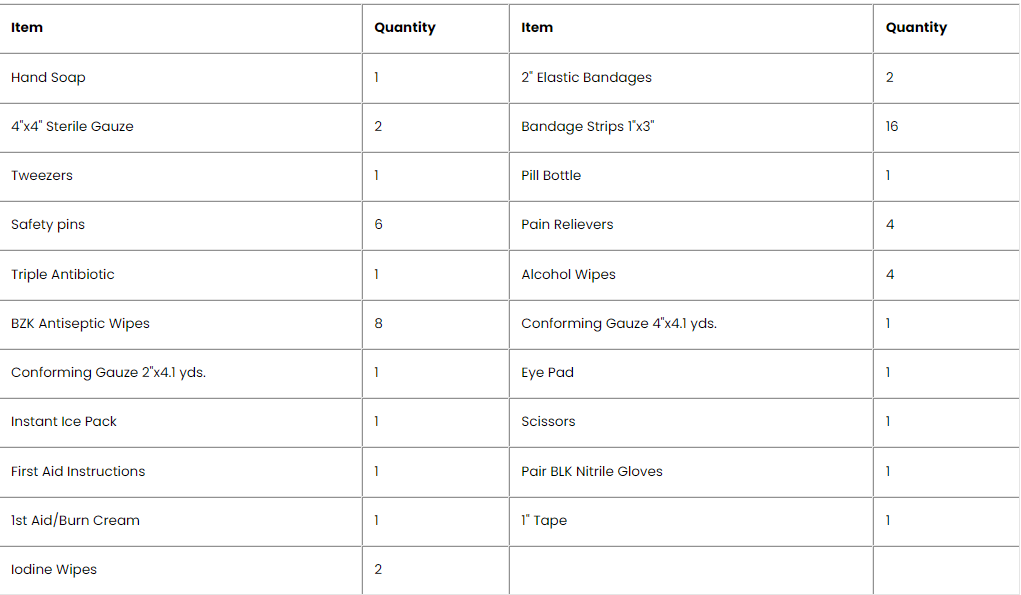
Task: Click the Iodine Wipes cell
Action: click(54, 570)
